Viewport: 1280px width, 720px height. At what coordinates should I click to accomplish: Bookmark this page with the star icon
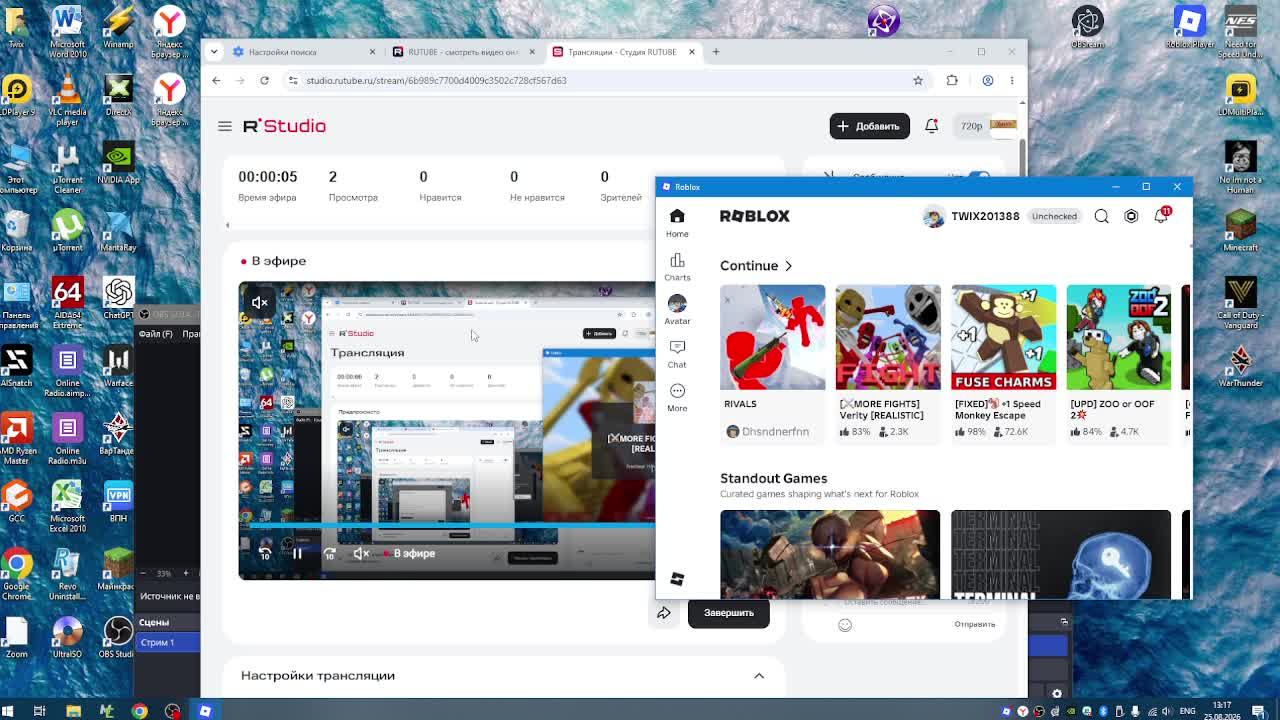[x=918, y=80]
